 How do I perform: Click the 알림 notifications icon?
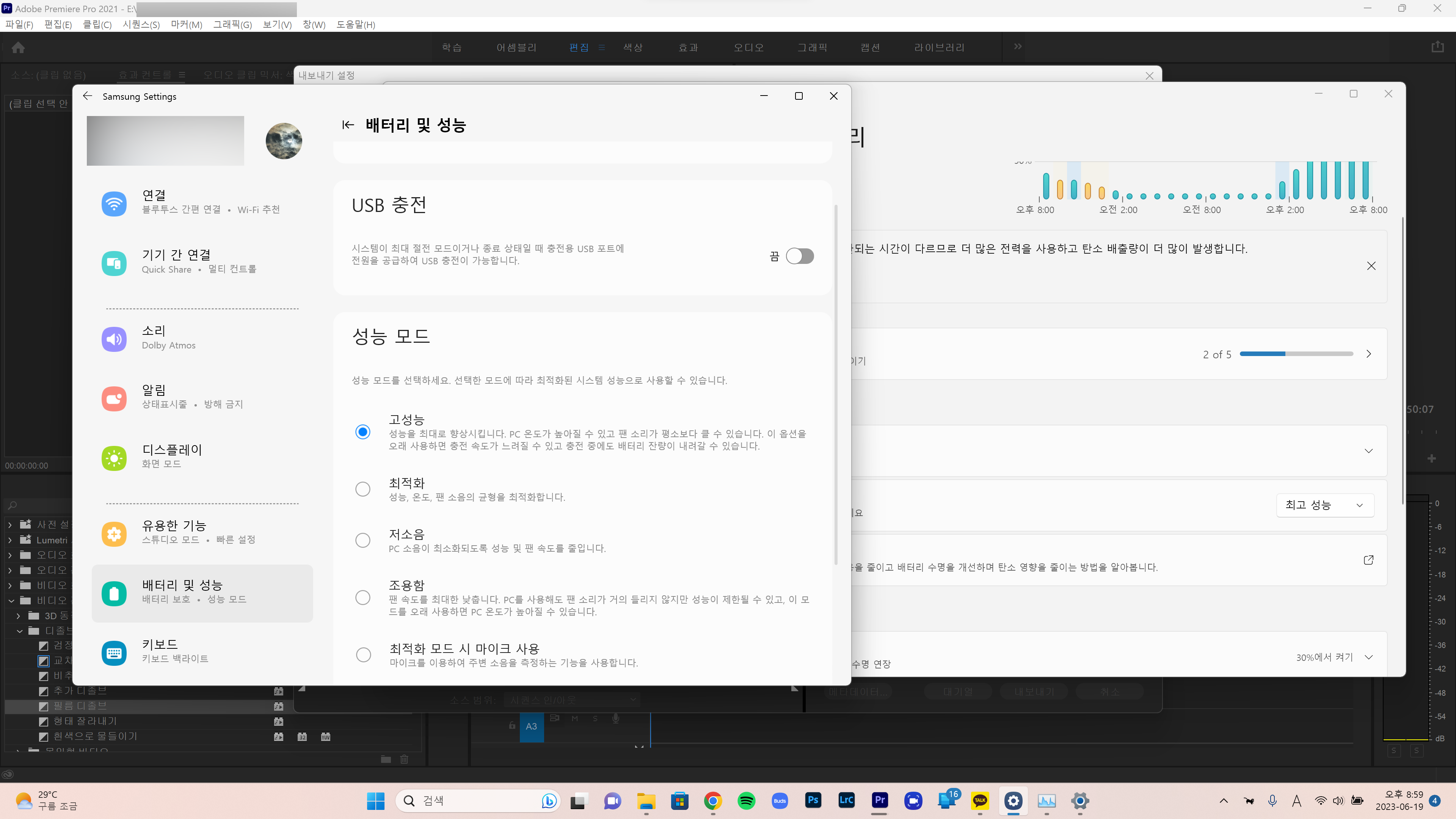pyautogui.click(x=114, y=398)
